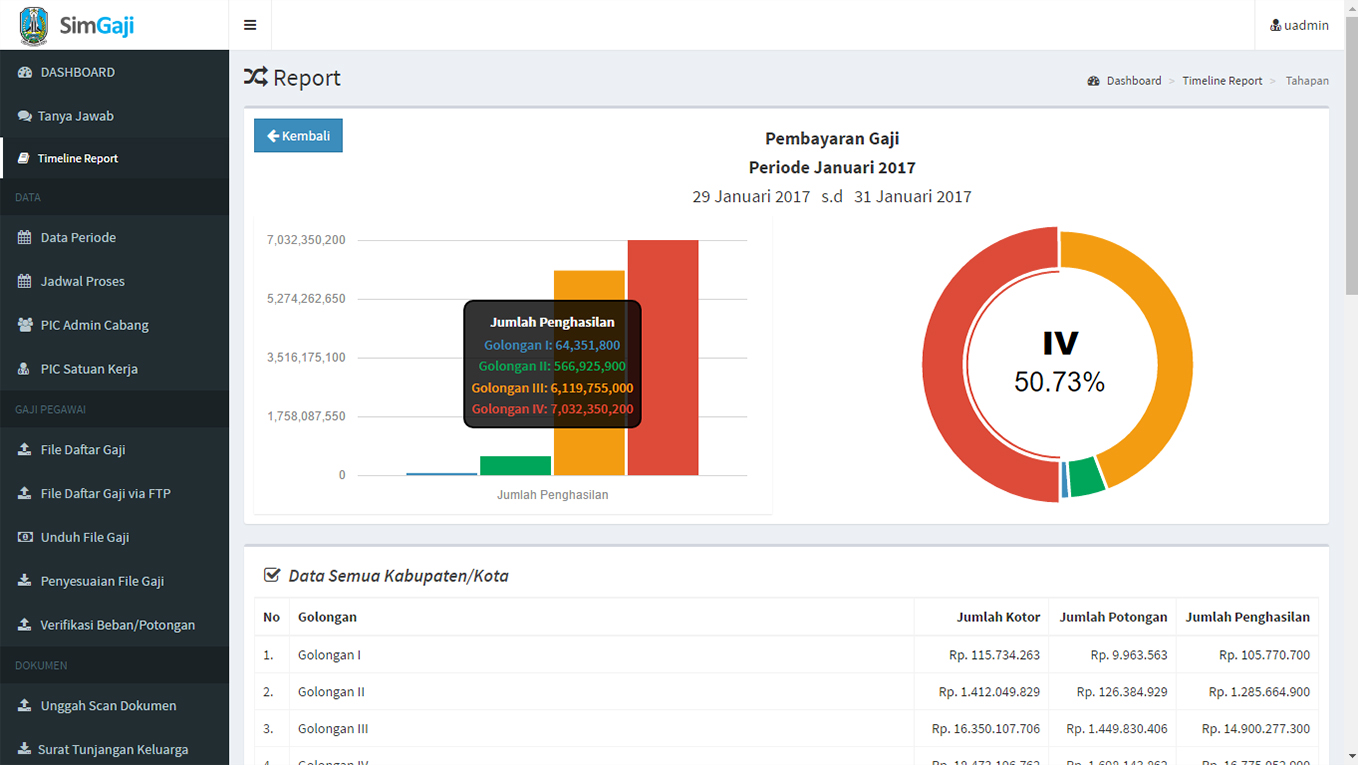Click the Jadwal Proses calendar icon
Image resolution: width=1358 pixels, height=765 pixels.
tap(25, 282)
